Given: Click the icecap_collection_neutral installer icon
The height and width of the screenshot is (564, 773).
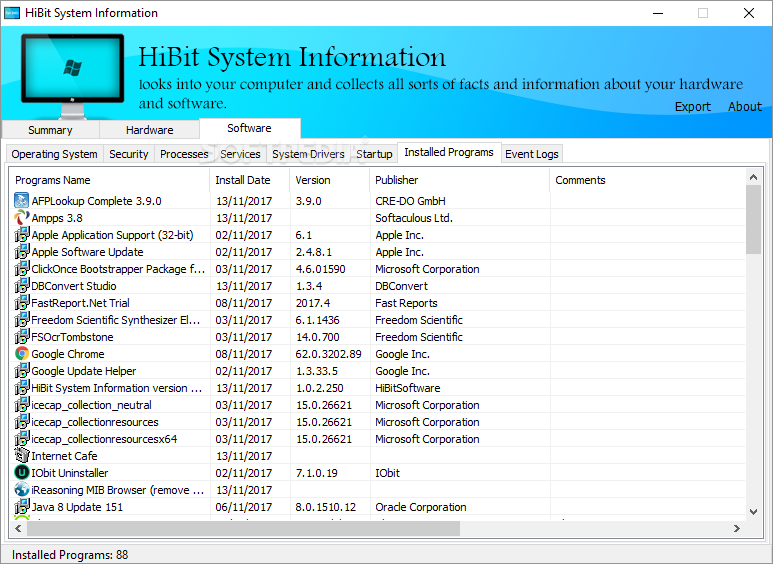Looking at the screenshot, I should [x=22, y=405].
